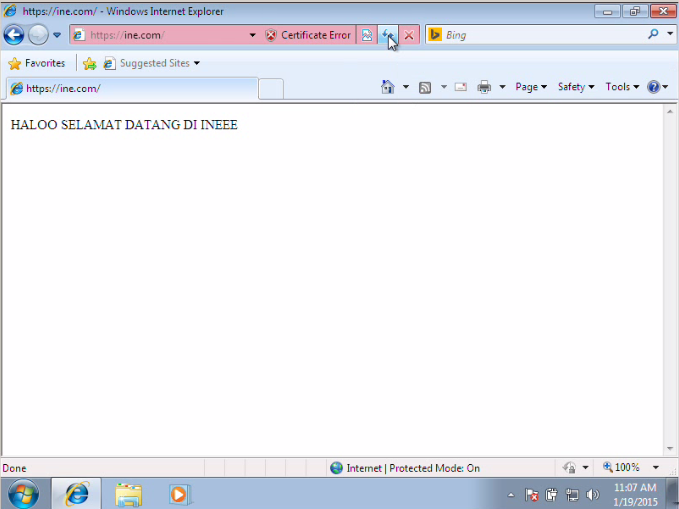
Task: Expand the Home button dropdown arrow
Action: 406,87
